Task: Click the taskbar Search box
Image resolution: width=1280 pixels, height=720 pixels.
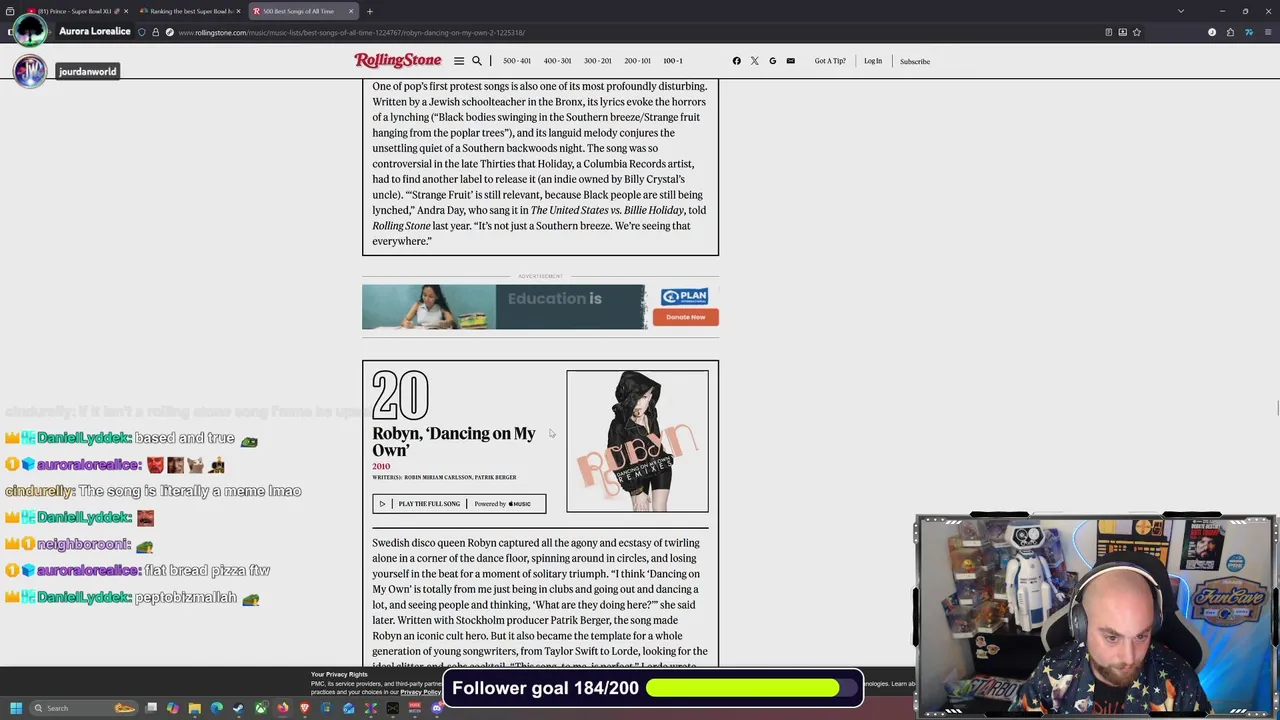Action: click(x=83, y=708)
